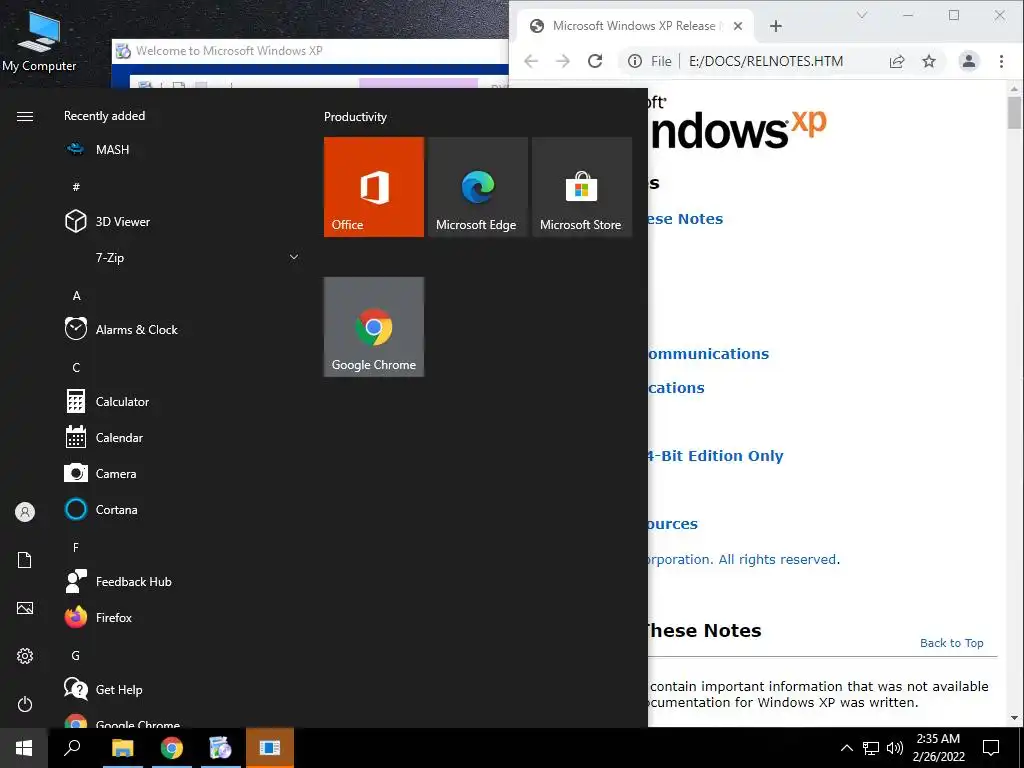This screenshot has width=1024, height=768.
Task: Expand the 7-Zip folder chevron
Action: [294, 257]
